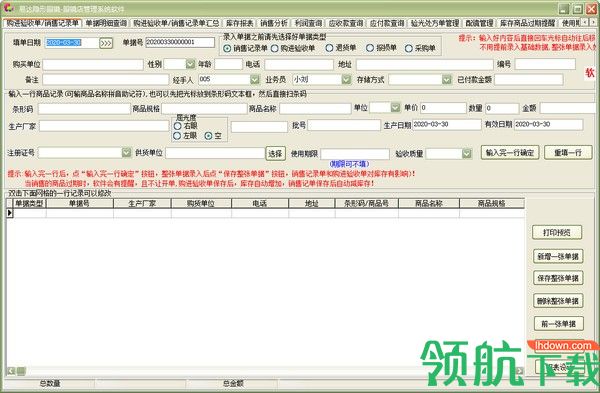The height and width of the screenshot is (393, 600).
Task: Click the 条形码 input field
Action: pos(84,109)
